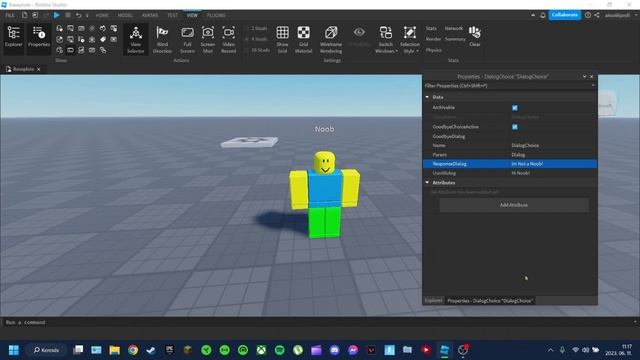Select the 2 Studs grid option

tap(257, 29)
